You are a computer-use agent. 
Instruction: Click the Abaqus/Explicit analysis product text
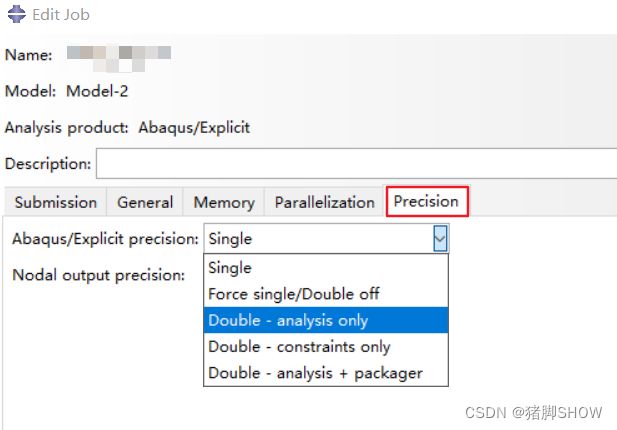point(194,127)
